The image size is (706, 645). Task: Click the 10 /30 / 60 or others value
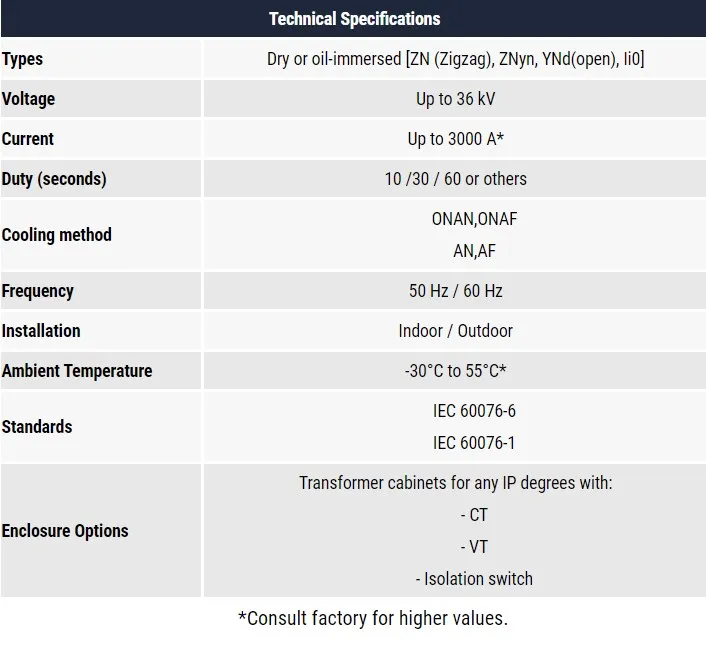pos(455,179)
